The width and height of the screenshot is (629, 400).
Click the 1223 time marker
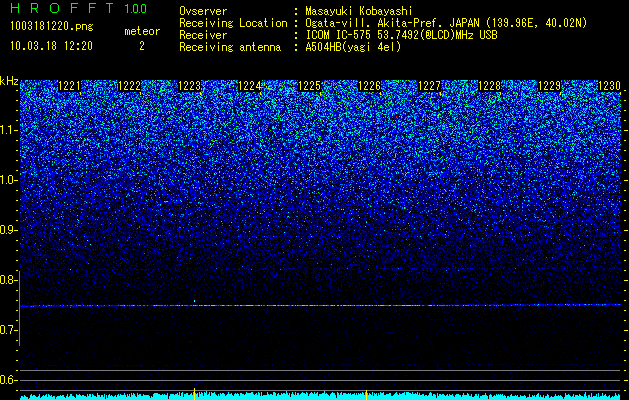coord(189,86)
